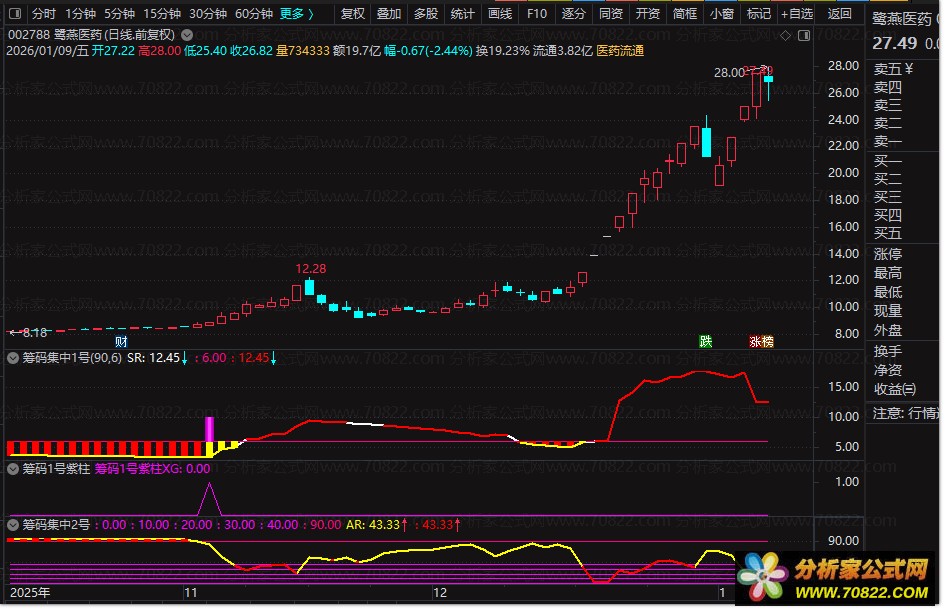Switch to 15分钟 period
945x609 pixels.
(x=162, y=13)
